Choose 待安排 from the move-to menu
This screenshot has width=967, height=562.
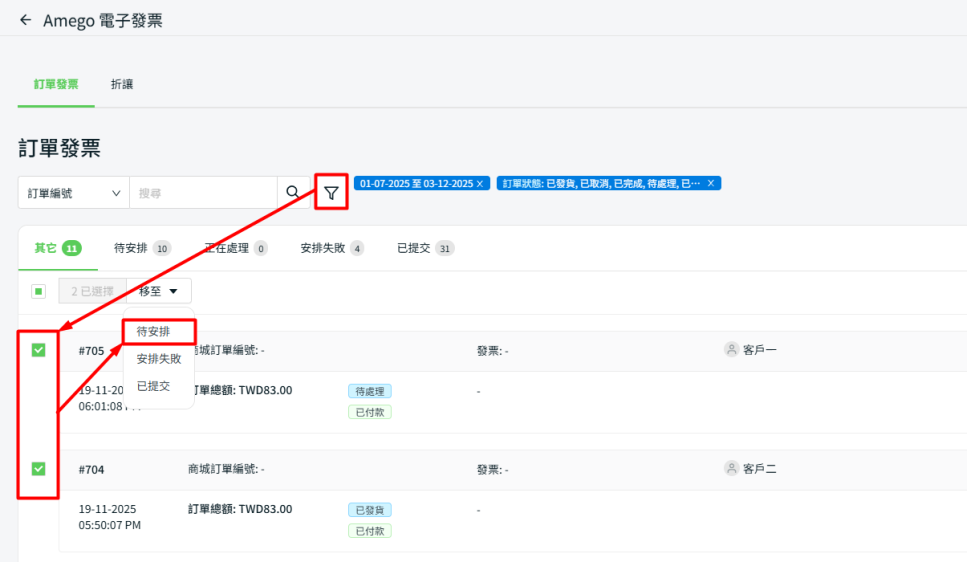tap(154, 331)
